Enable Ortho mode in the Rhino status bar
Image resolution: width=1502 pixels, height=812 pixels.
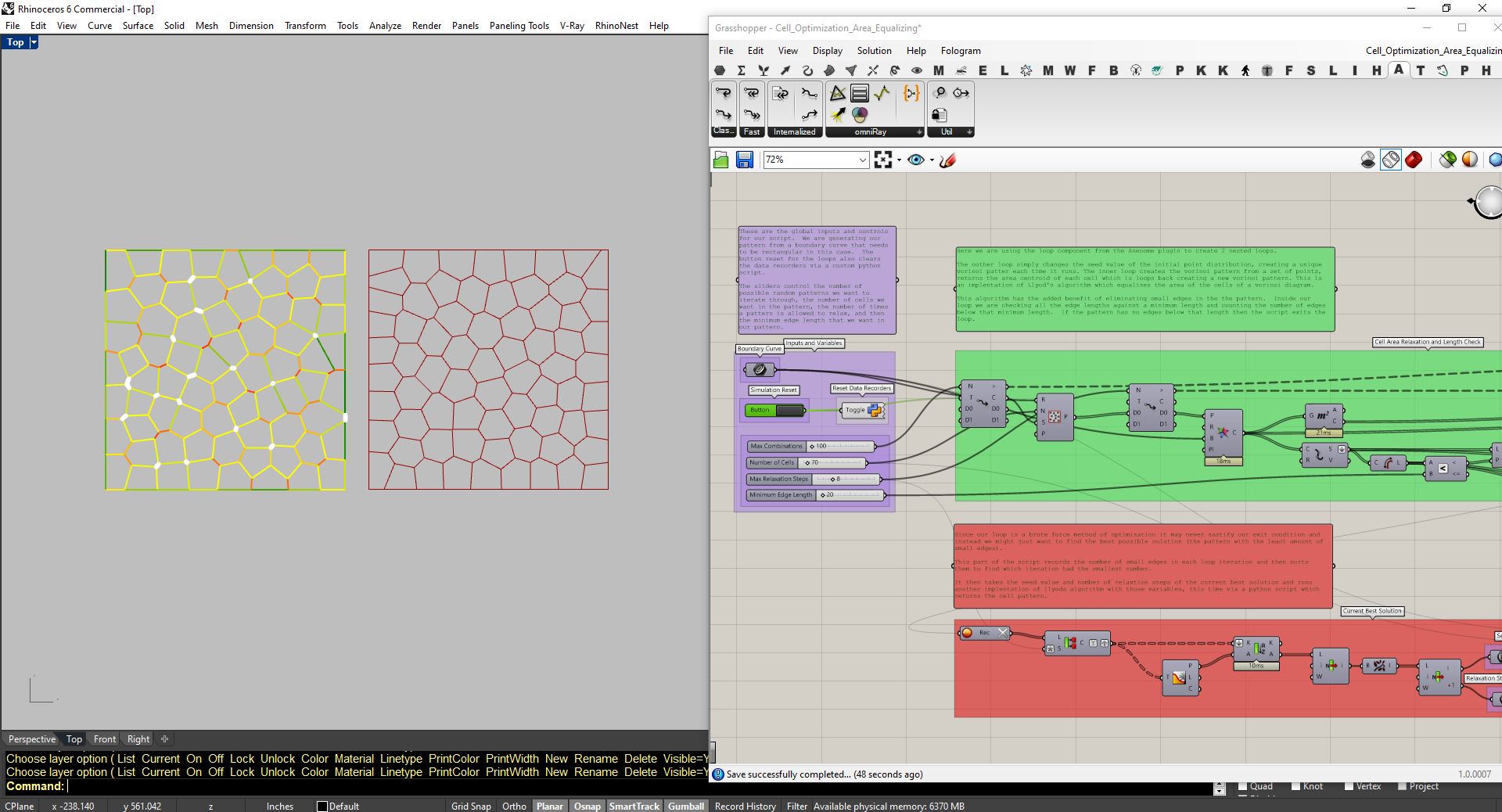[514, 806]
